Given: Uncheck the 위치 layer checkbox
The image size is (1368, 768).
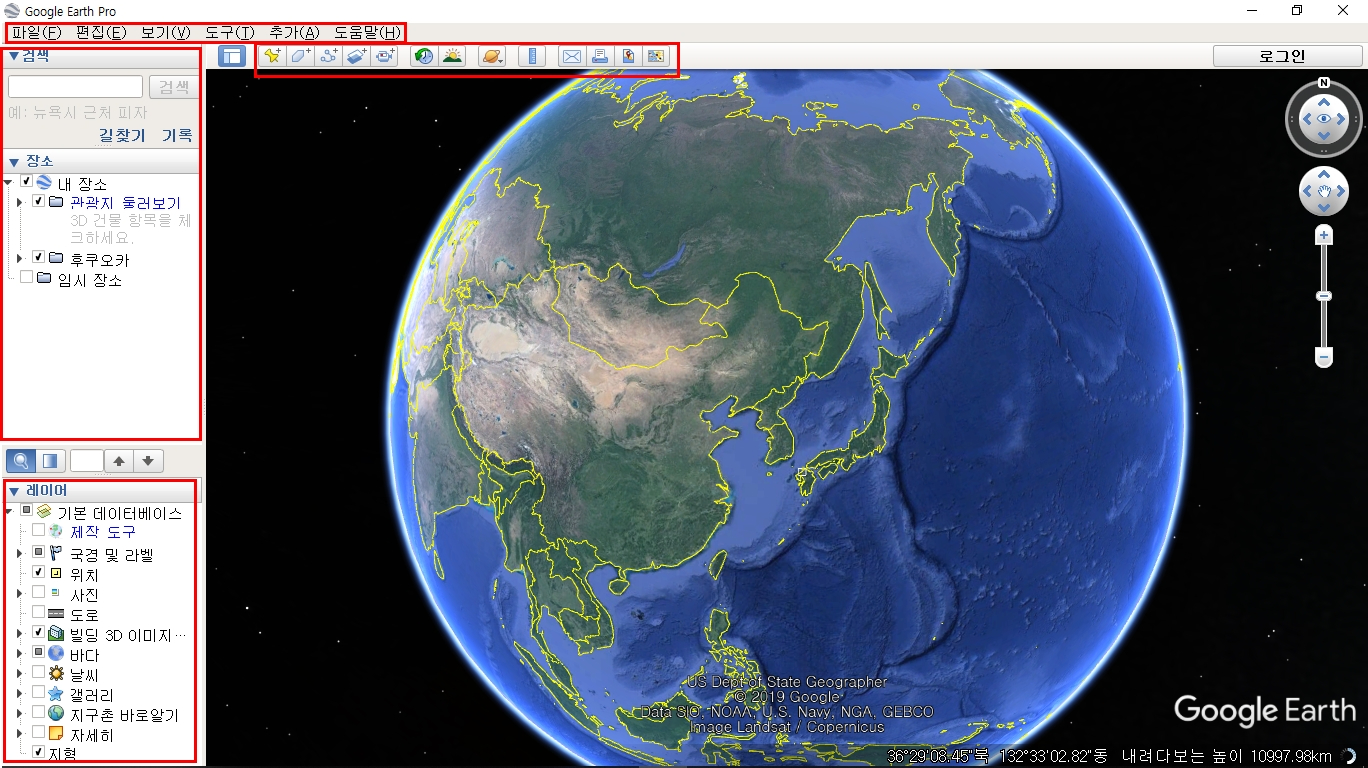Looking at the screenshot, I should tap(38, 572).
